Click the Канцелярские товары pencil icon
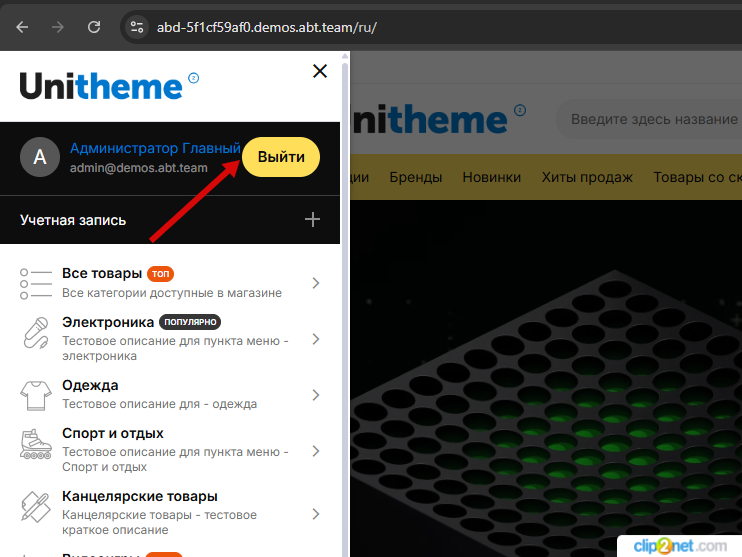The height and width of the screenshot is (557, 742). pos(36,507)
